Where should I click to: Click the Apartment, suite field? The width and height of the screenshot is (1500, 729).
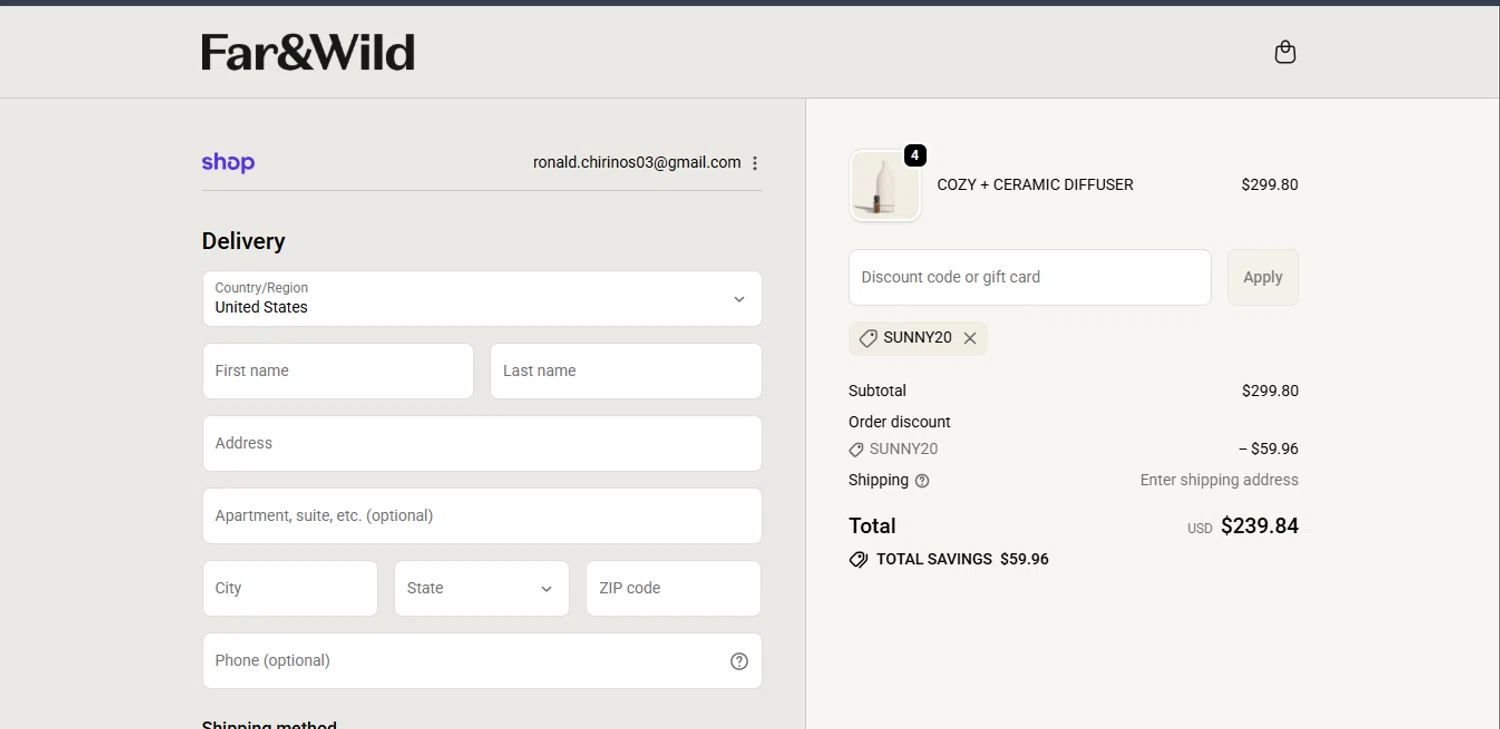pos(482,516)
